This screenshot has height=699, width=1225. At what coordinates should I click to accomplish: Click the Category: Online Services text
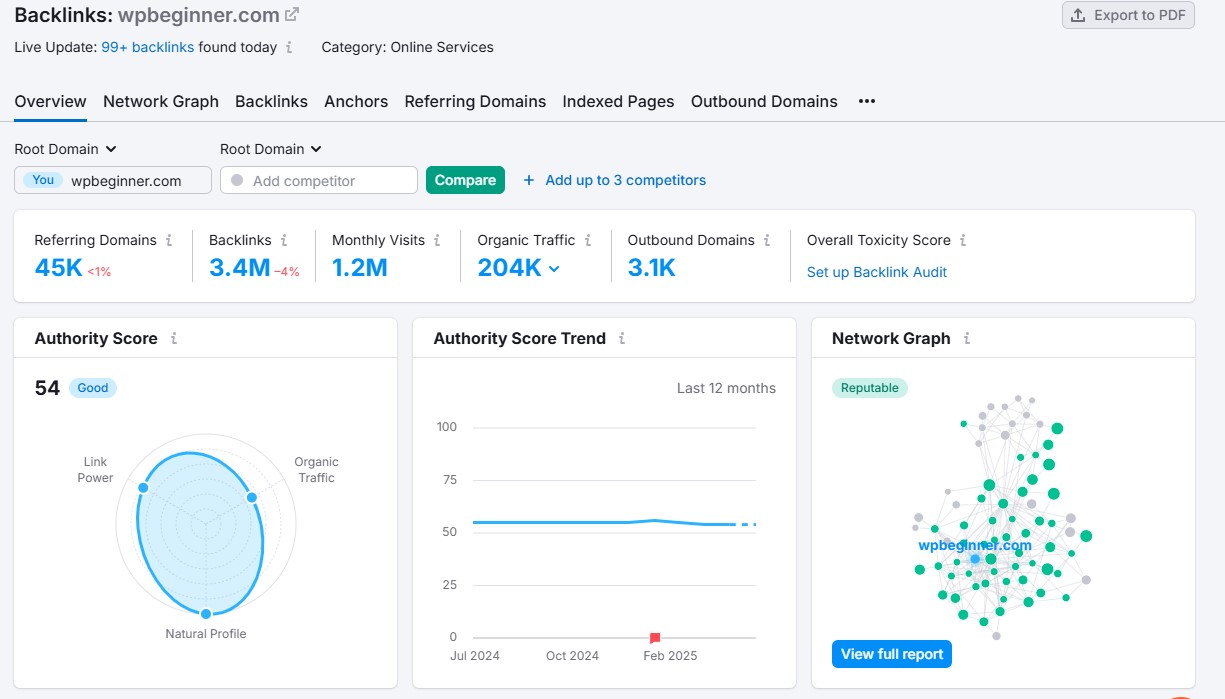tap(407, 47)
